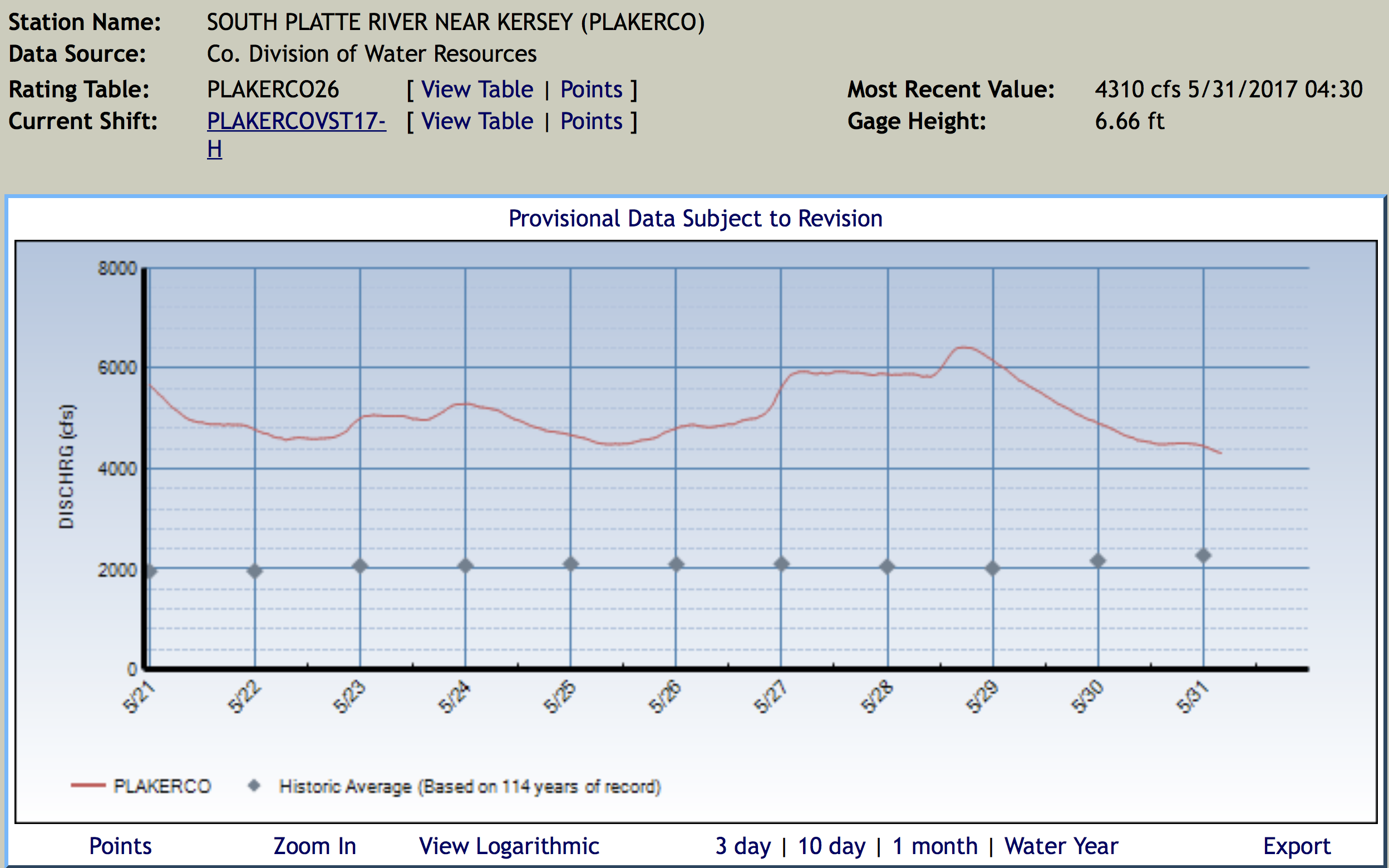Open the PLAKERCOVST17-H shift link

tap(296, 122)
